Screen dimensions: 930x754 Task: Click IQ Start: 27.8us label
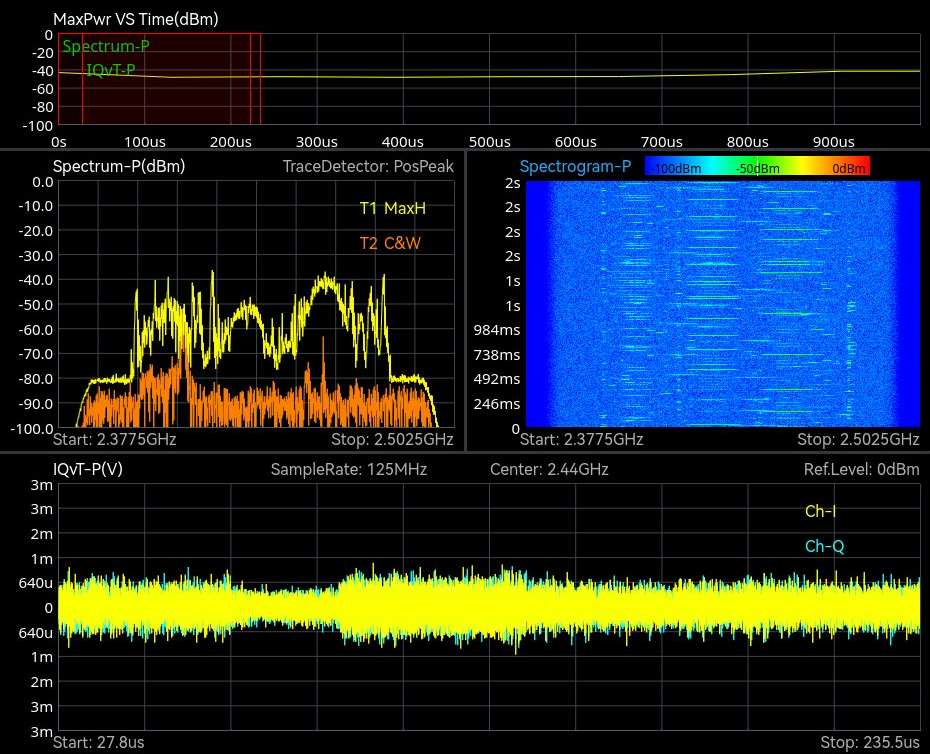[x=98, y=742]
